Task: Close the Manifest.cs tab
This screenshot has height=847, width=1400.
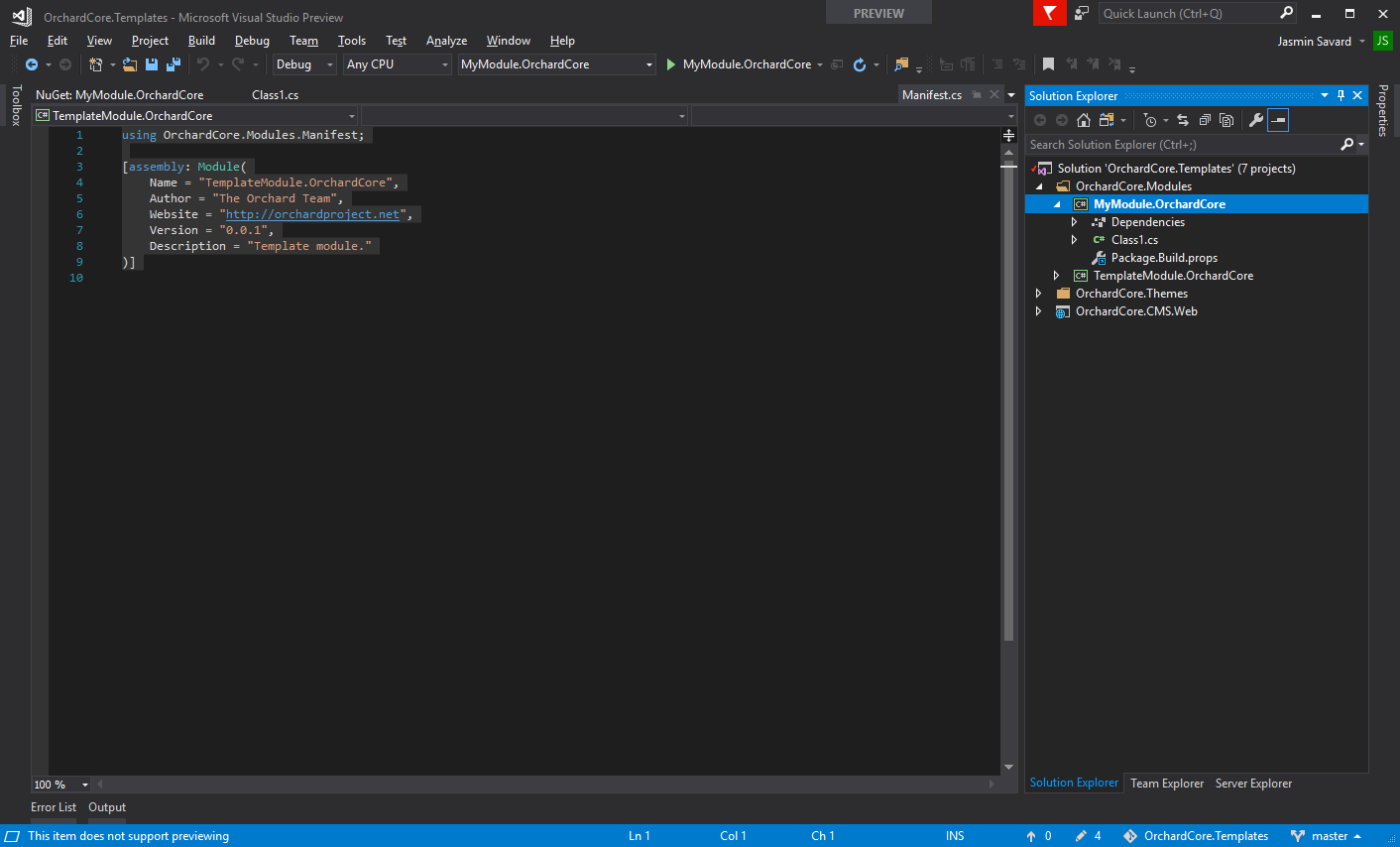Action: point(994,95)
